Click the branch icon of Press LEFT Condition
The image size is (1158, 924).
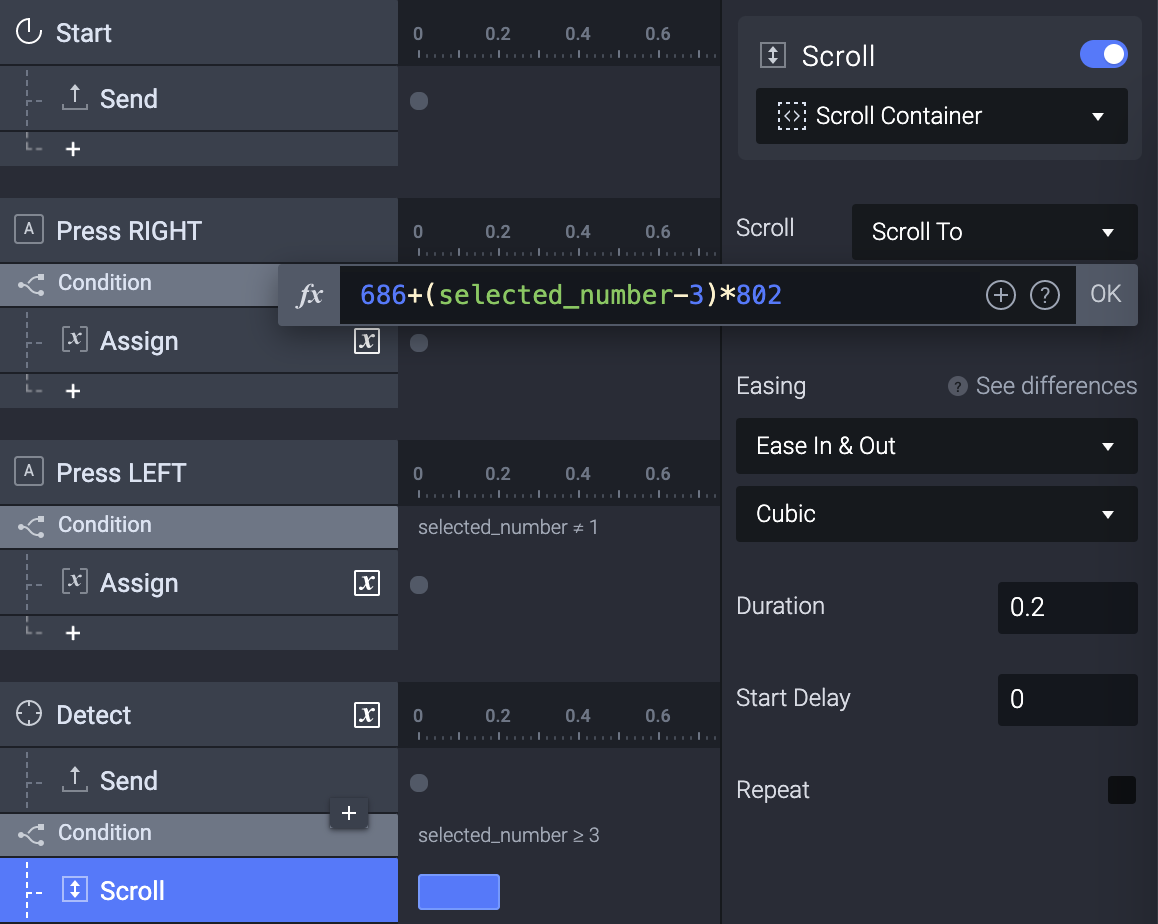31,526
